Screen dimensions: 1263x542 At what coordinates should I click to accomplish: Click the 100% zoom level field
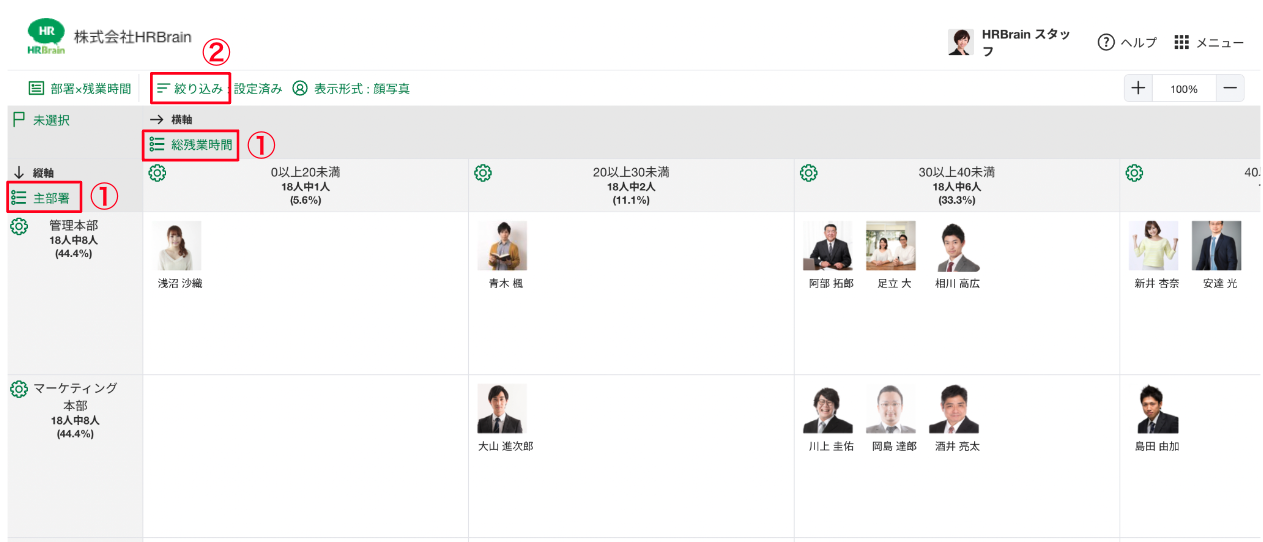coord(1184,88)
